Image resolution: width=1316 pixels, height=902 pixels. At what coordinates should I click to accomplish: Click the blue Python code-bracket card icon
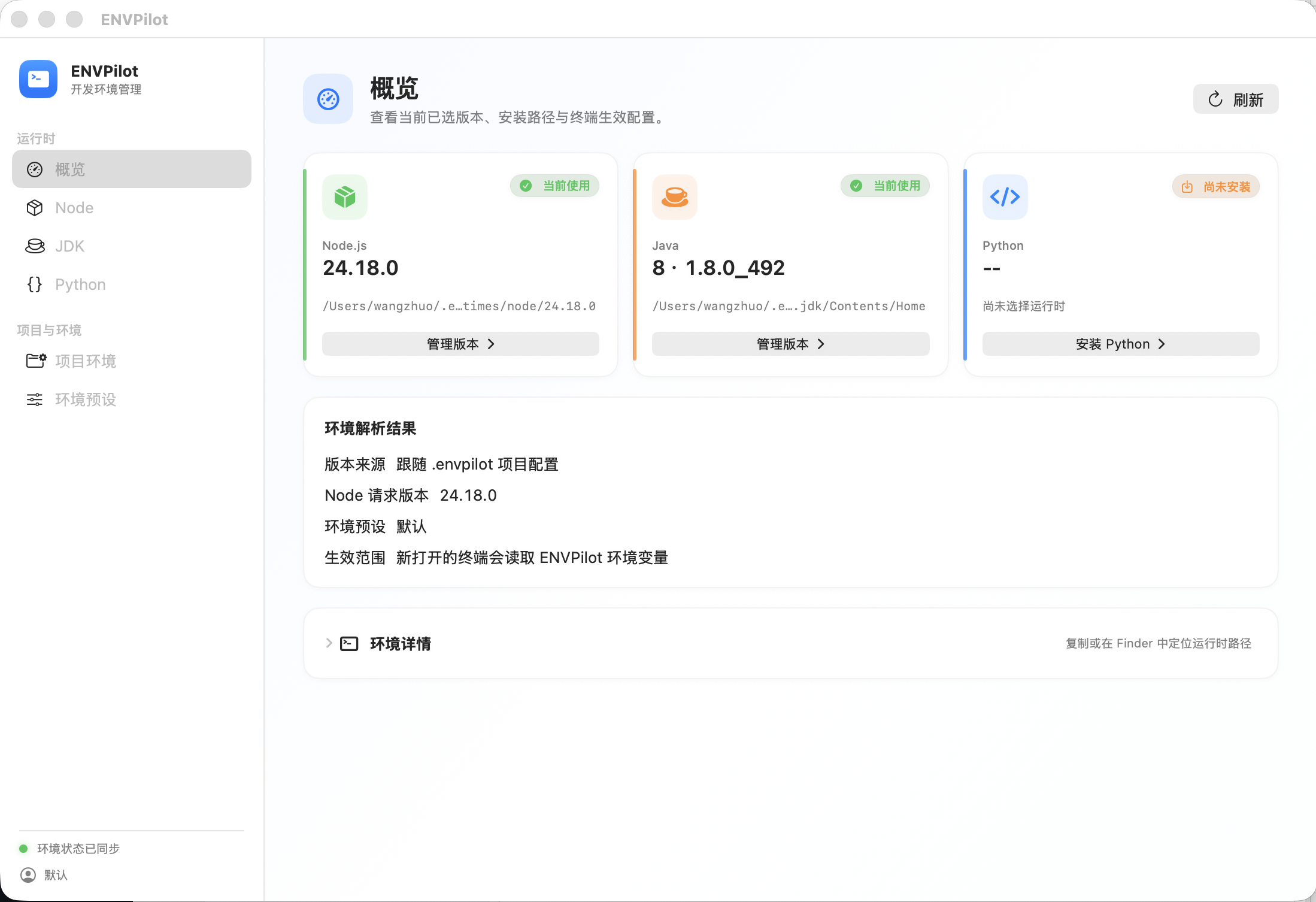(x=1005, y=197)
